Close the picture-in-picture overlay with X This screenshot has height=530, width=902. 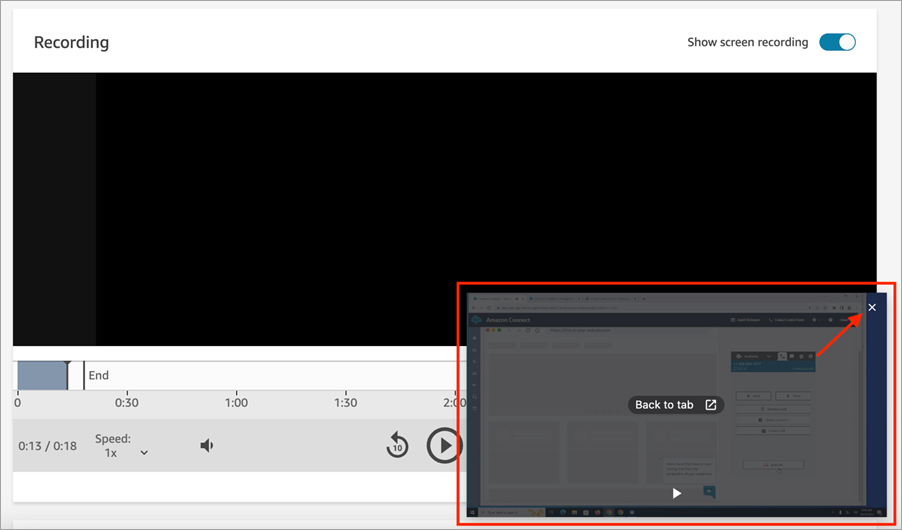pyautogui.click(x=872, y=307)
